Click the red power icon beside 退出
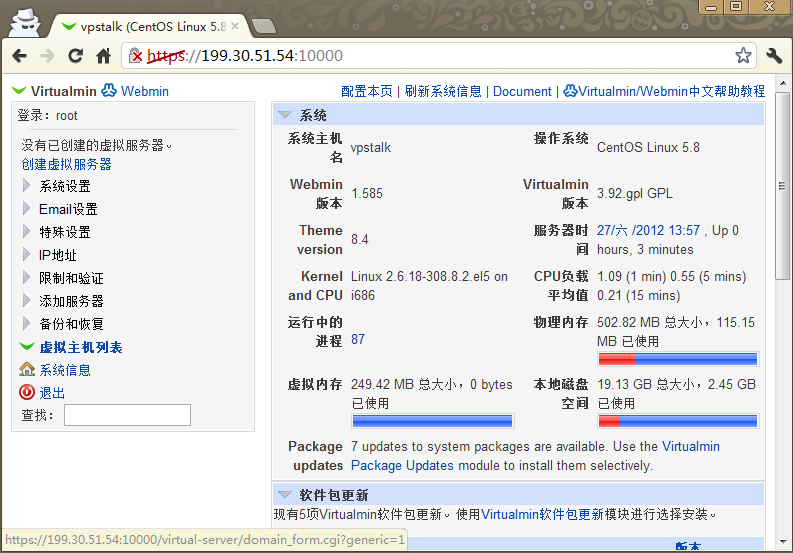 point(27,392)
